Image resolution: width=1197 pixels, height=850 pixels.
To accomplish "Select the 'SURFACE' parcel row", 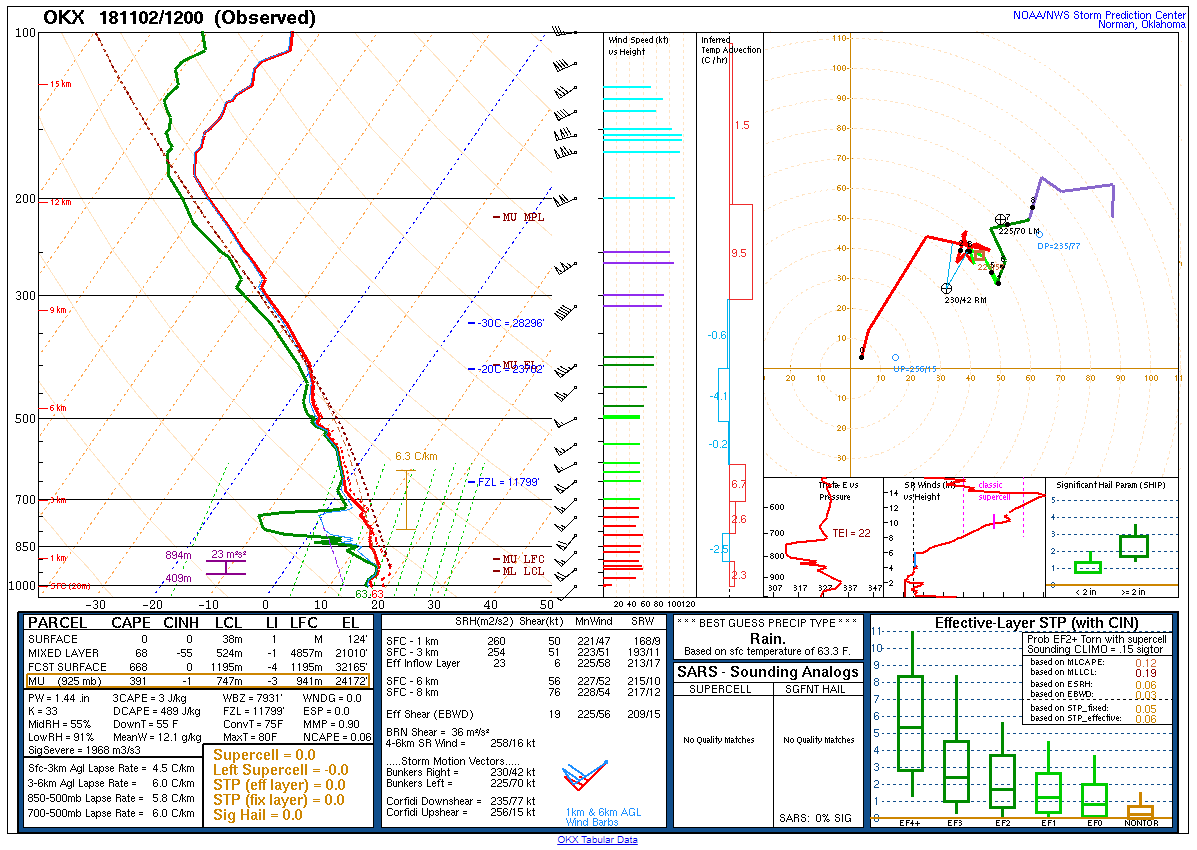I will pyautogui.click(x=198, y=639).
